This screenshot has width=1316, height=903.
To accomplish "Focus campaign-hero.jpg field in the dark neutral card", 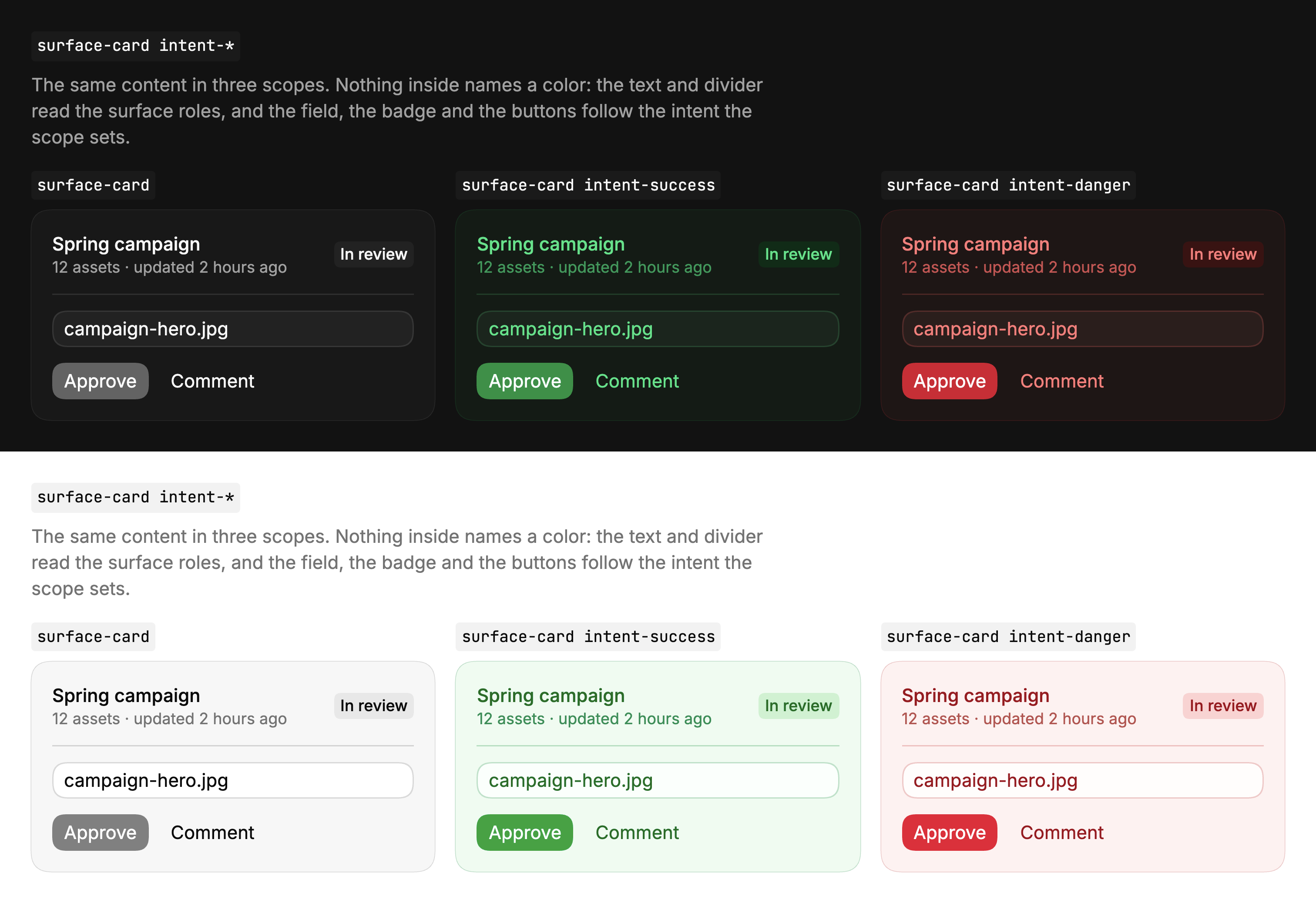I will click(233, 329).
